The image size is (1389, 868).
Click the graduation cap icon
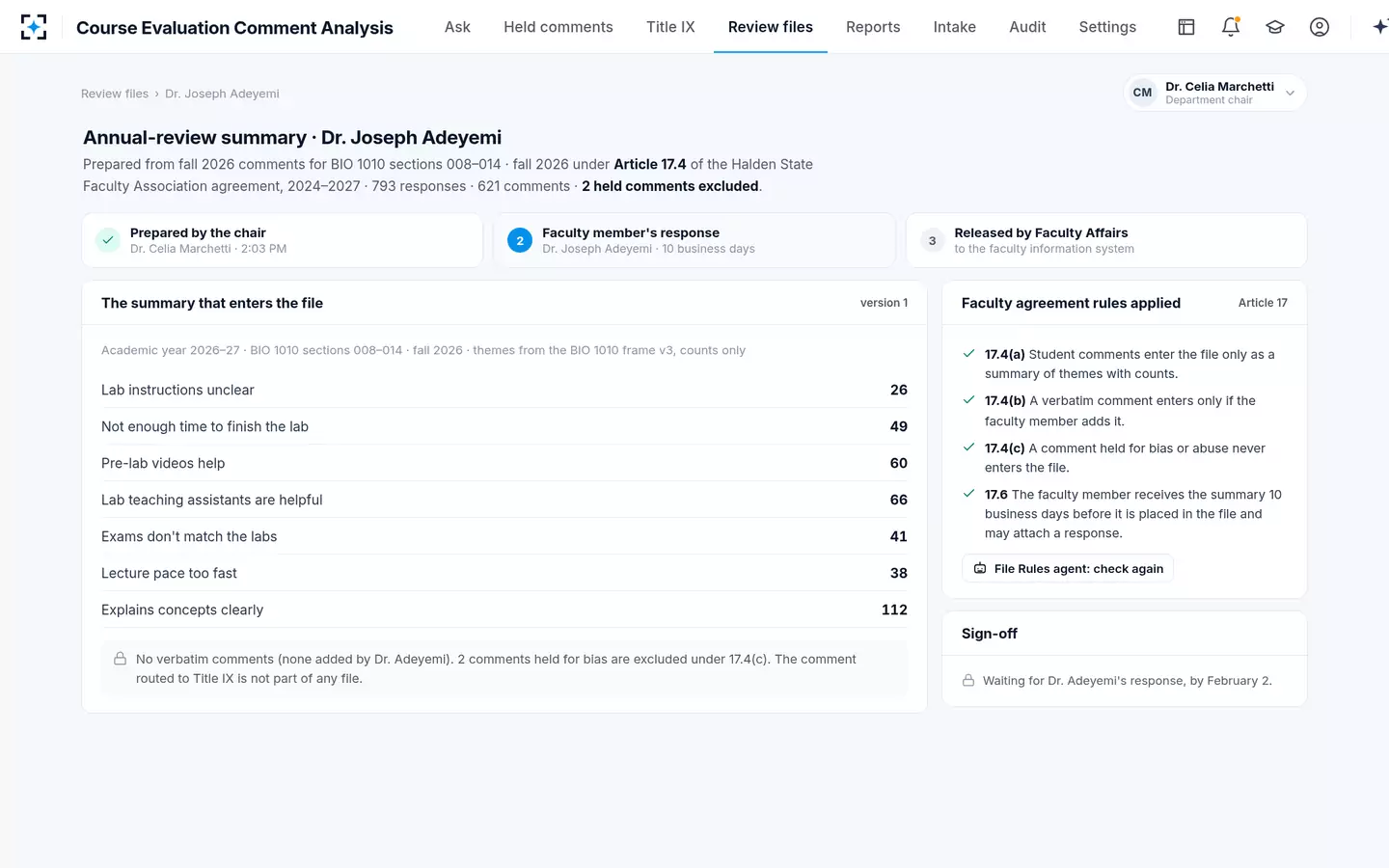[1275, 27]
